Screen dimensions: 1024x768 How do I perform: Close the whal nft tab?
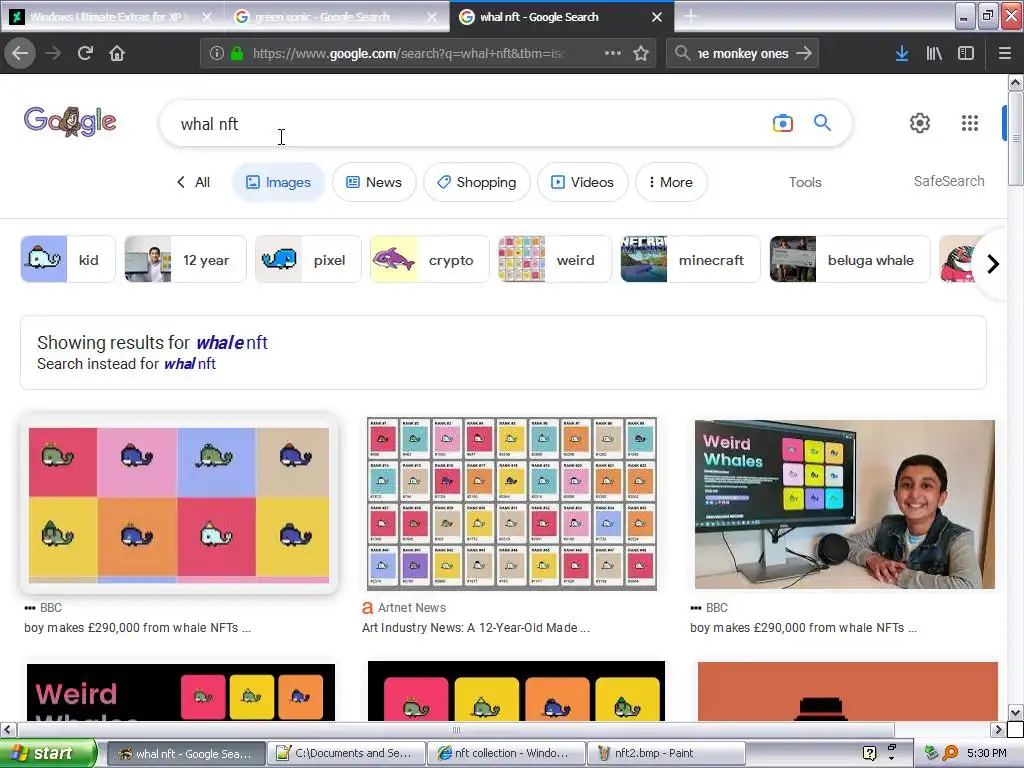(657, 17)
